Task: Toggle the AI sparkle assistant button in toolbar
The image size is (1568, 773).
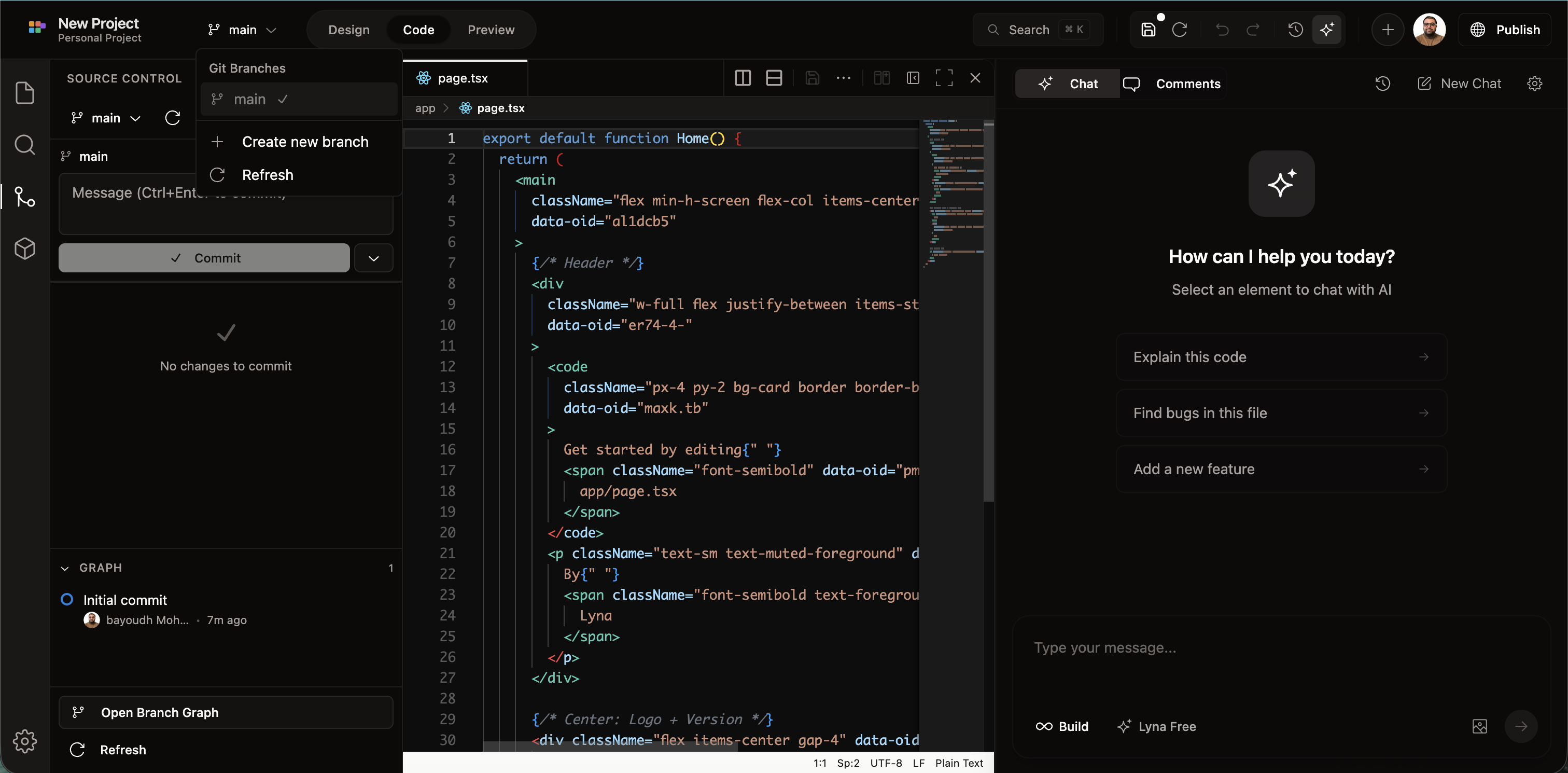Action: (1327, 29)
